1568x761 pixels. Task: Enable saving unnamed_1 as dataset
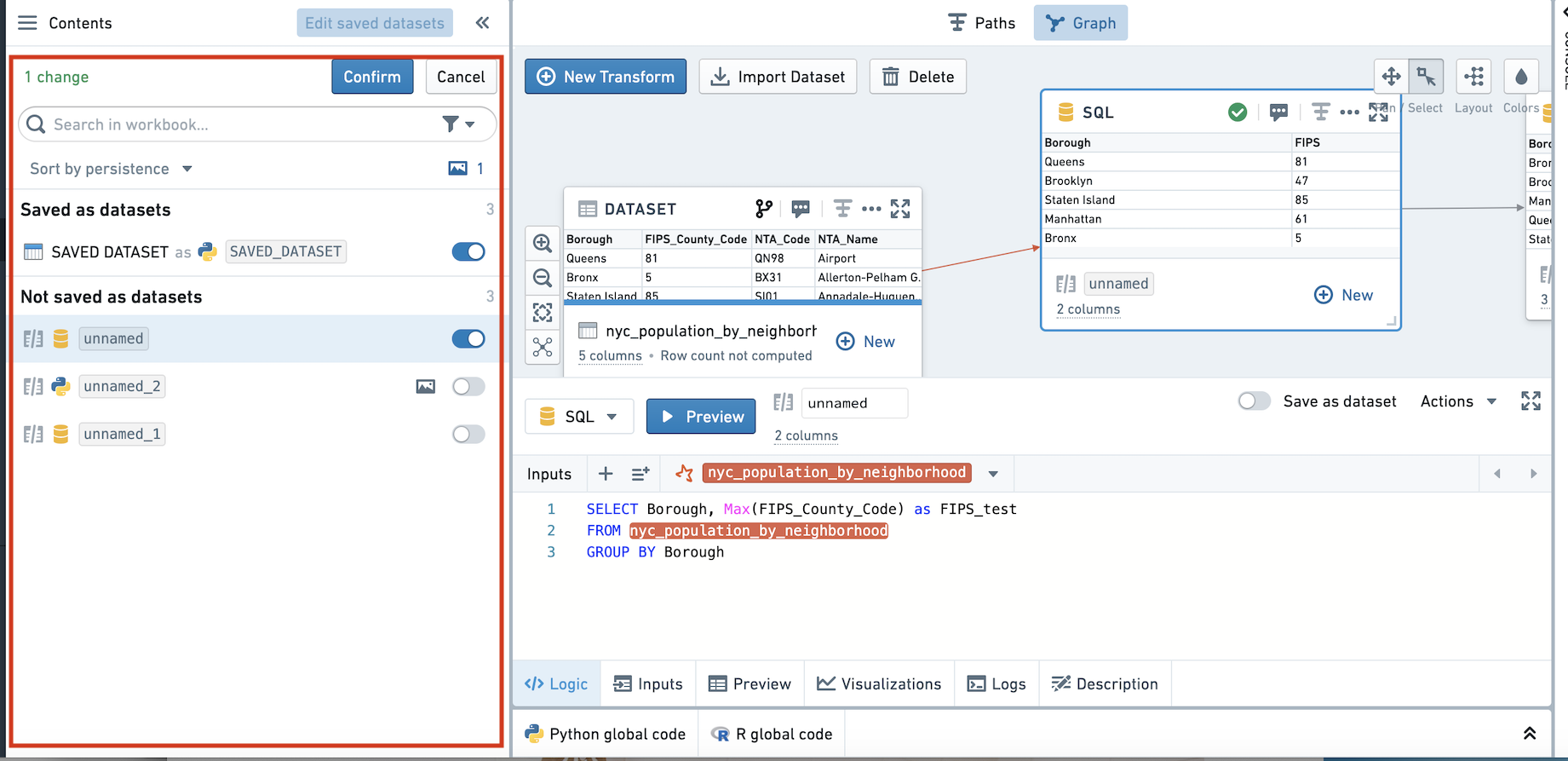click(468, 435)
